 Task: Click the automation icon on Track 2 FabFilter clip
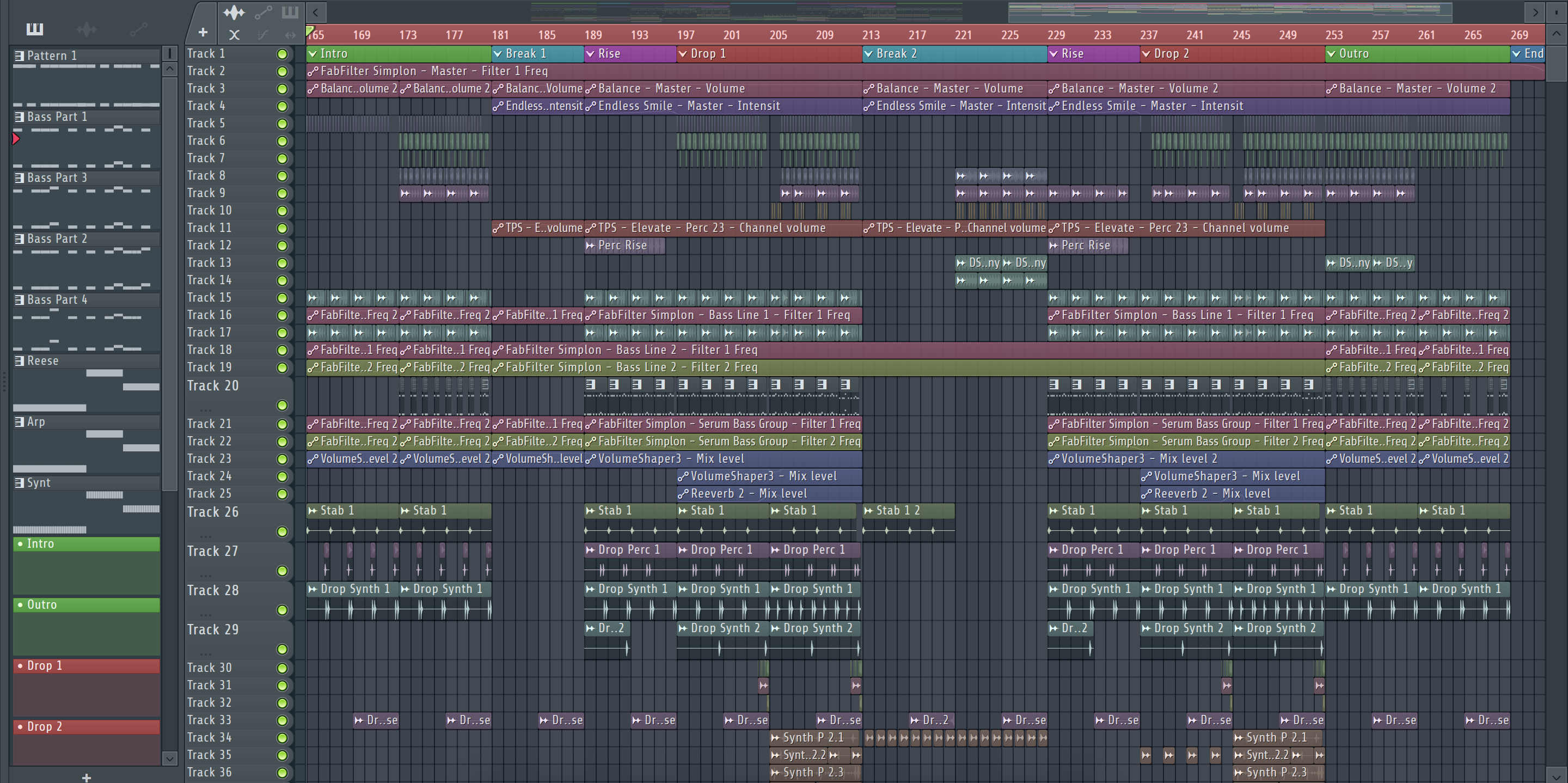click(313, 71)
